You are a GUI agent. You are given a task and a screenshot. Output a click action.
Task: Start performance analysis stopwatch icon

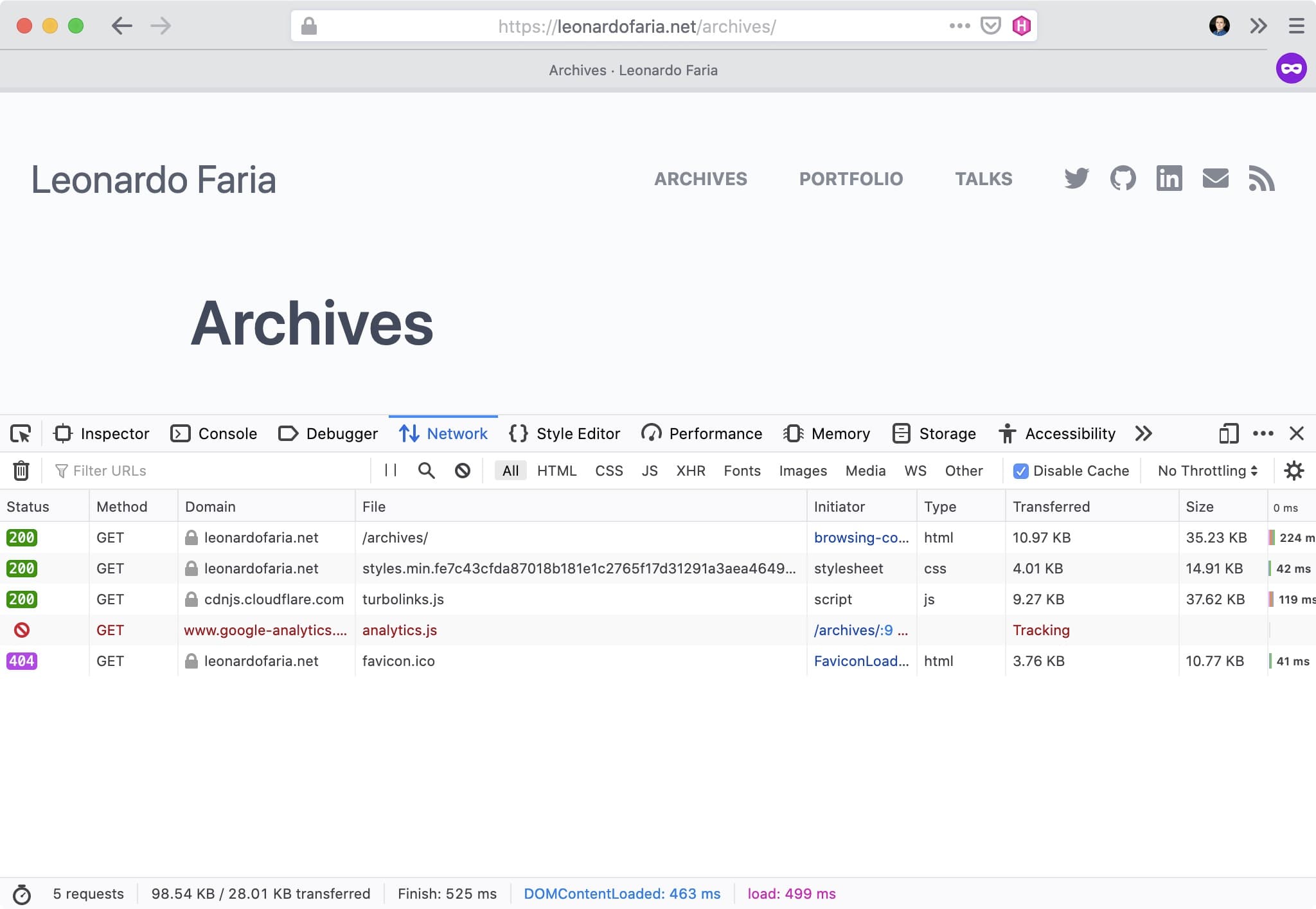coord(21,894)
